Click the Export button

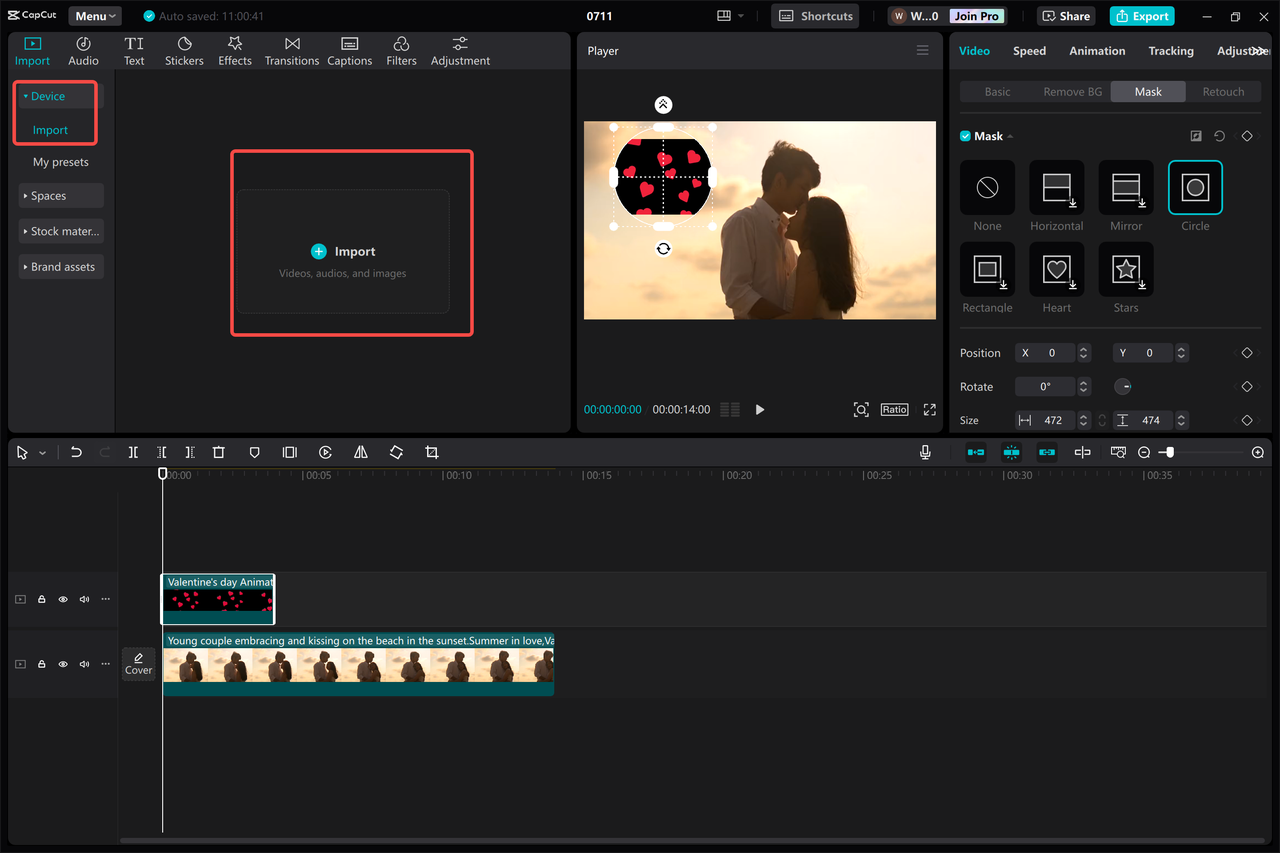[x=1141, y=16]
